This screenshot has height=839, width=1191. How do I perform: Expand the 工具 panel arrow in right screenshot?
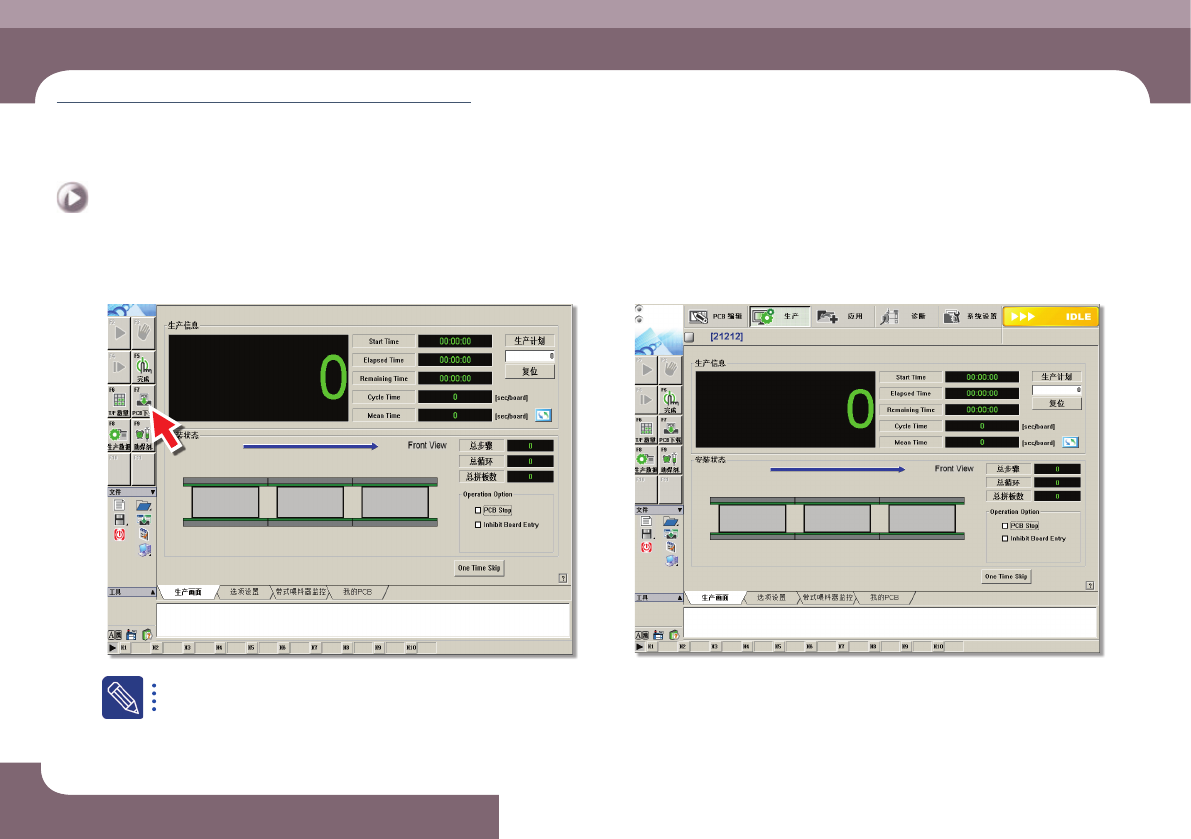(680, 598)
